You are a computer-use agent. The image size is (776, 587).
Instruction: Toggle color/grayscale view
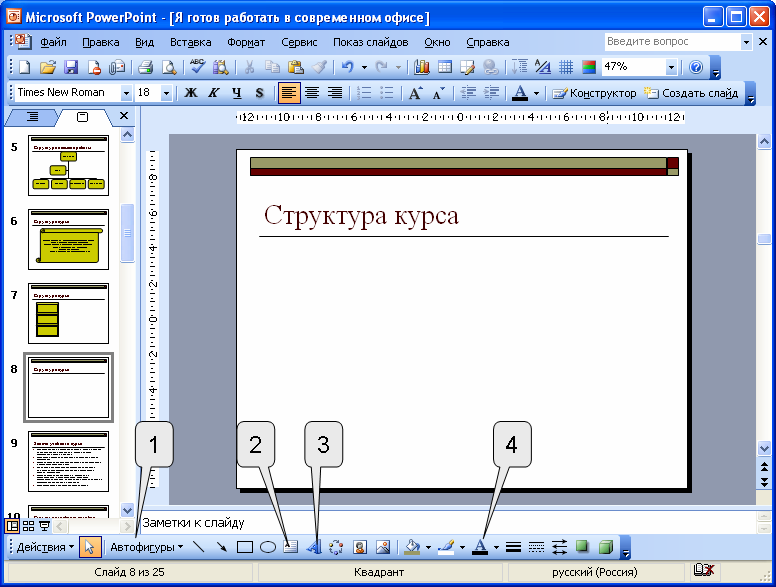click(x=589, y=67)
